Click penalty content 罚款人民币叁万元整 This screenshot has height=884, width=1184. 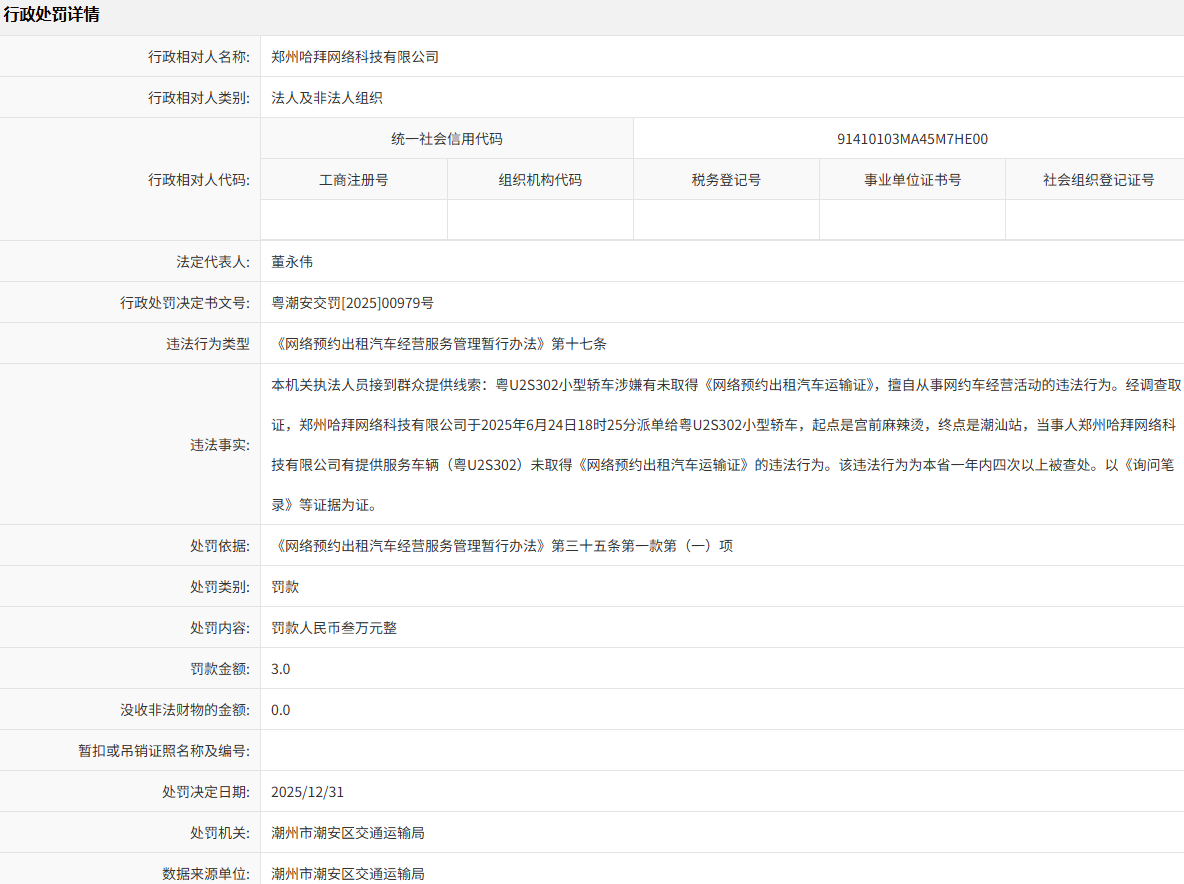click(334, 628)
